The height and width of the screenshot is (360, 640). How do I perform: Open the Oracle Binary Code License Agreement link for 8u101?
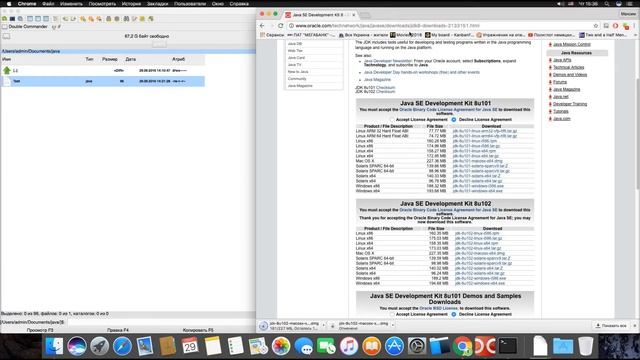point(448,110)
